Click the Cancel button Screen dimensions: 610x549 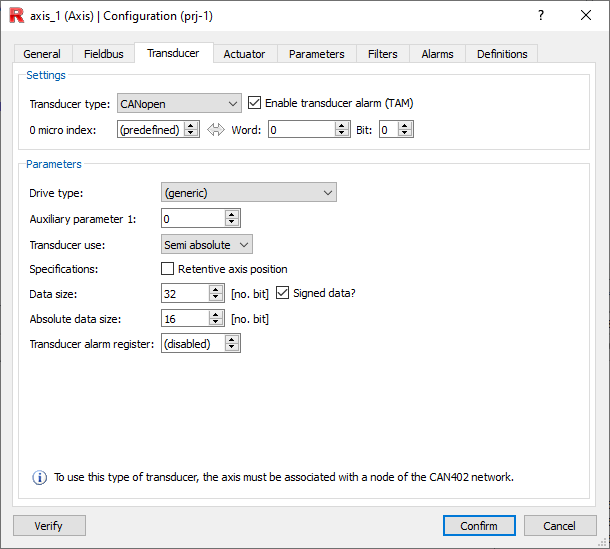[559, 526]
